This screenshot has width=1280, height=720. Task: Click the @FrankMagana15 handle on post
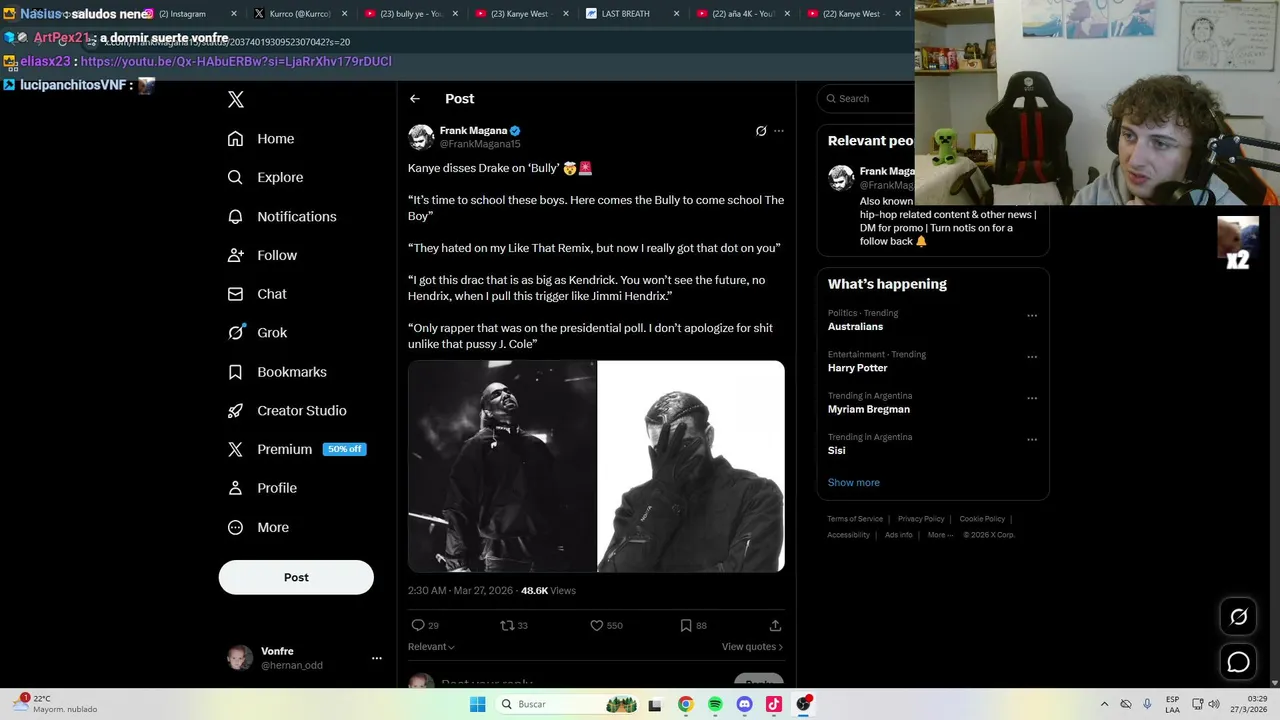(480, 144)
